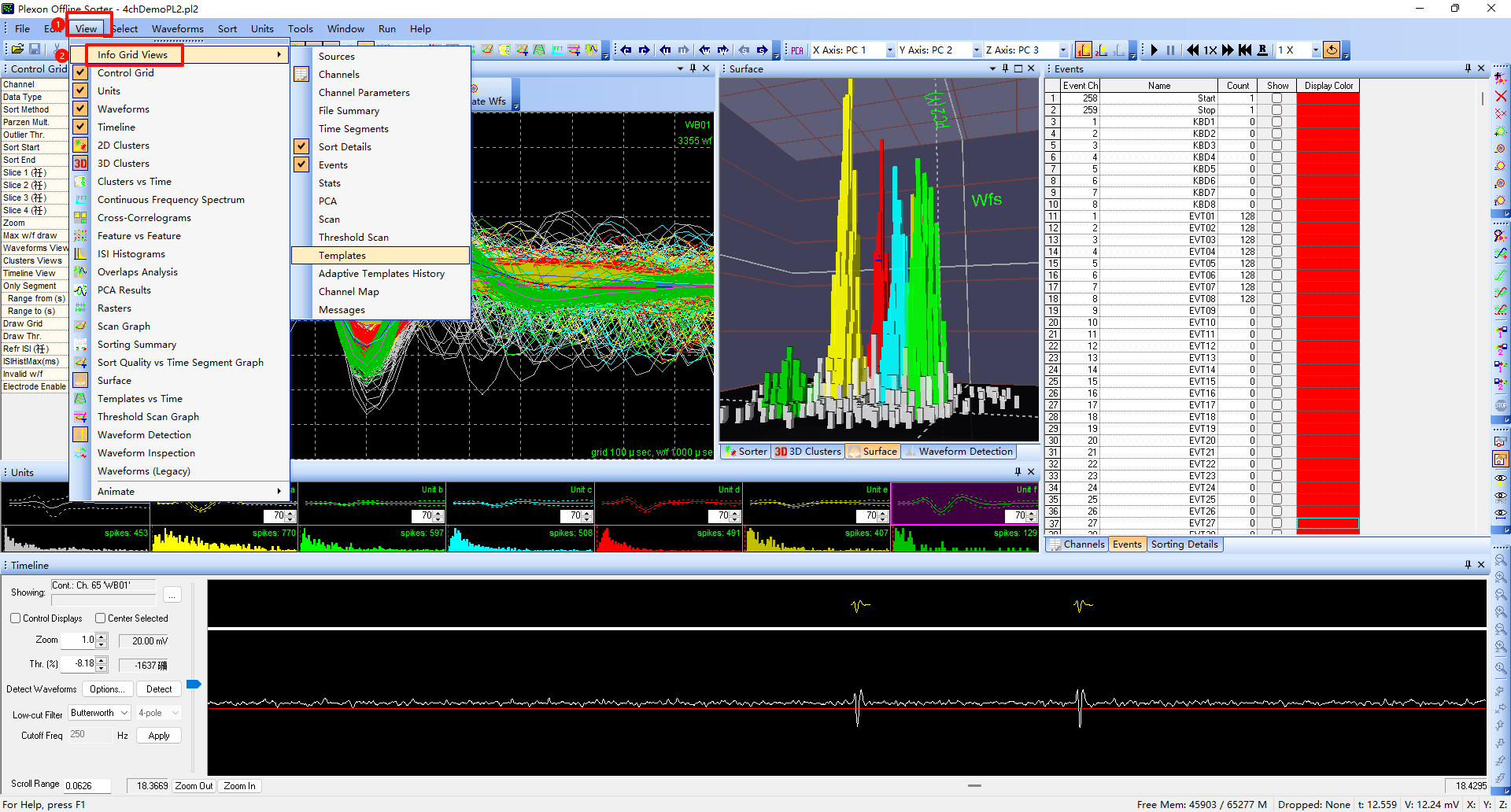Click the 2D Clusters menu icon
Viewport: 1511px width, 812px height.
[80, 146]
